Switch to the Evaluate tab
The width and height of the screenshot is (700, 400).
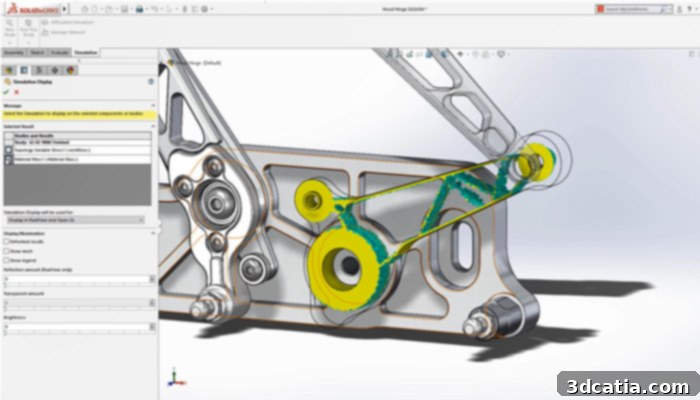coord(60,53)
